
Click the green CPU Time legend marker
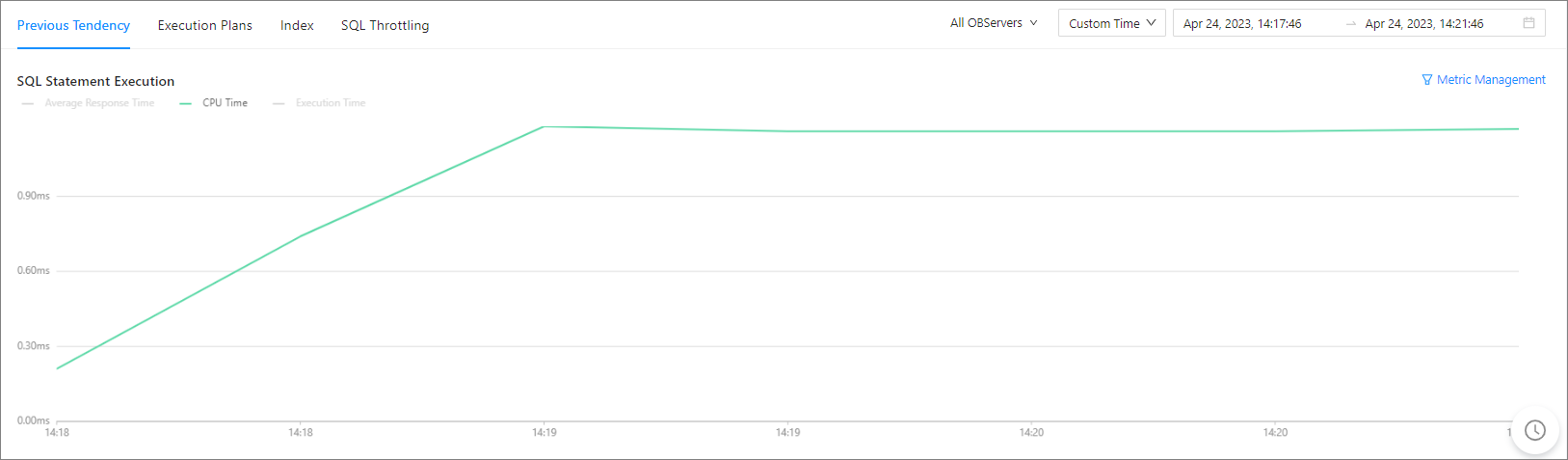coord(186,103)
